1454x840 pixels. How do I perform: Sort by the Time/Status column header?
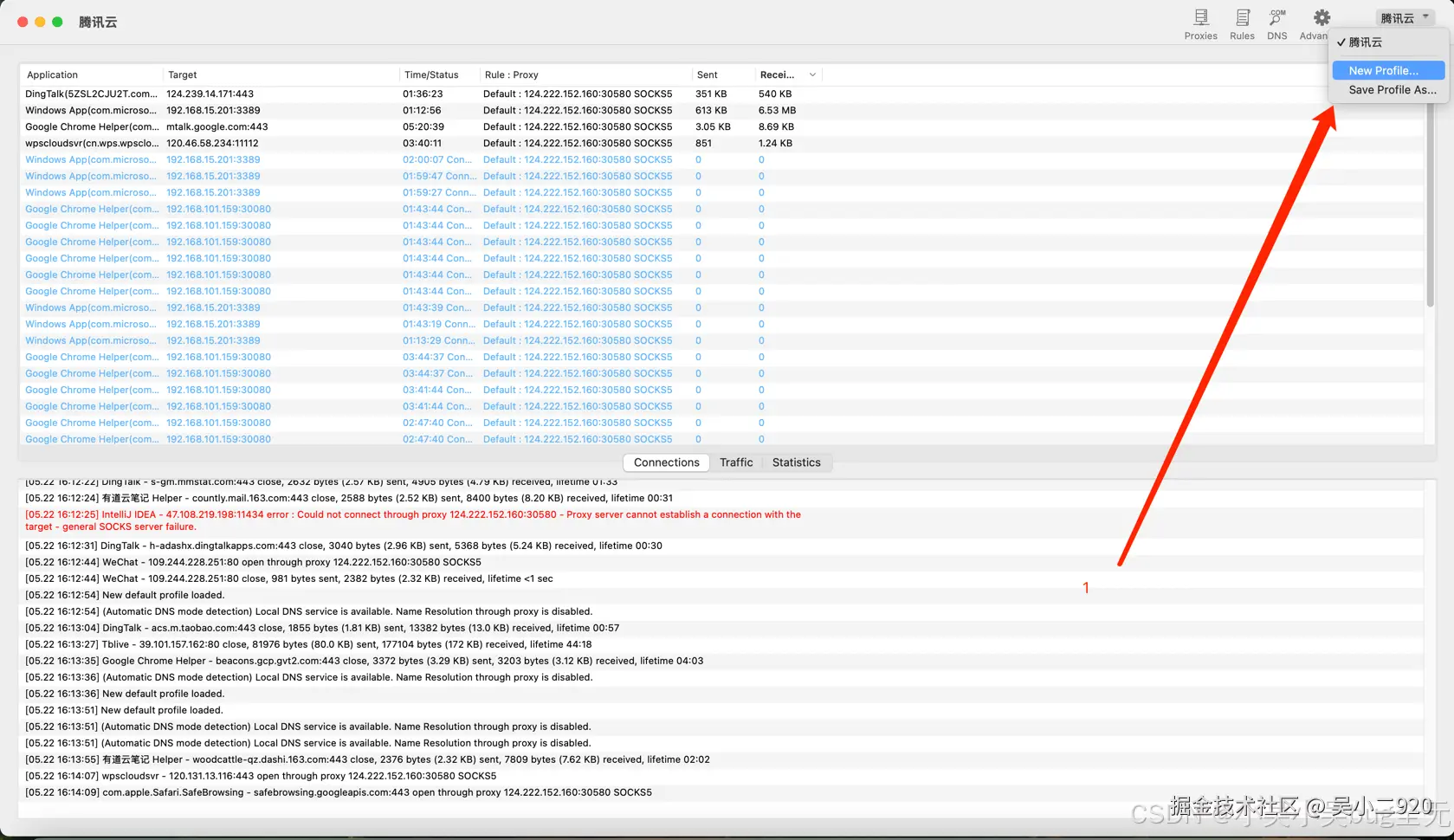pyautogui.click(x=439, y=74)
